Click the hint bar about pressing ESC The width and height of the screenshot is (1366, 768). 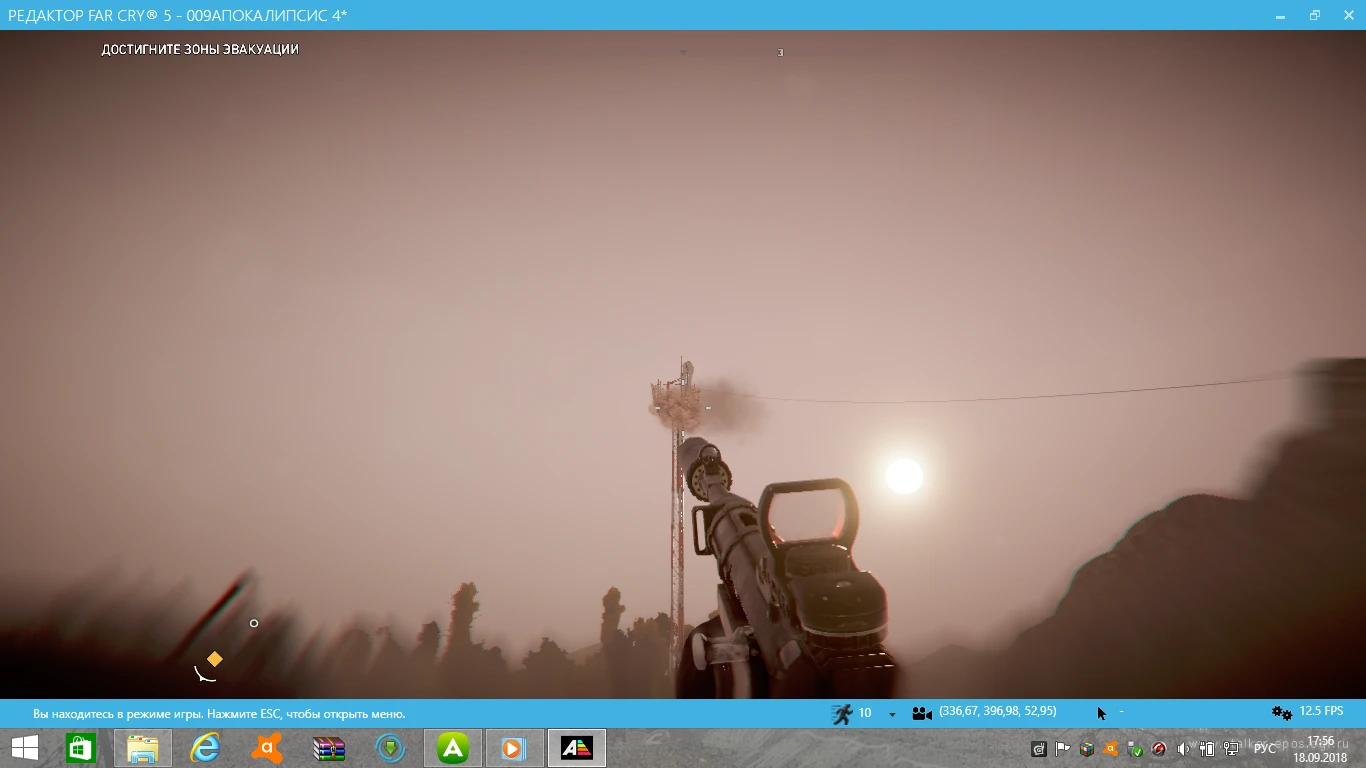coord(219,712)
